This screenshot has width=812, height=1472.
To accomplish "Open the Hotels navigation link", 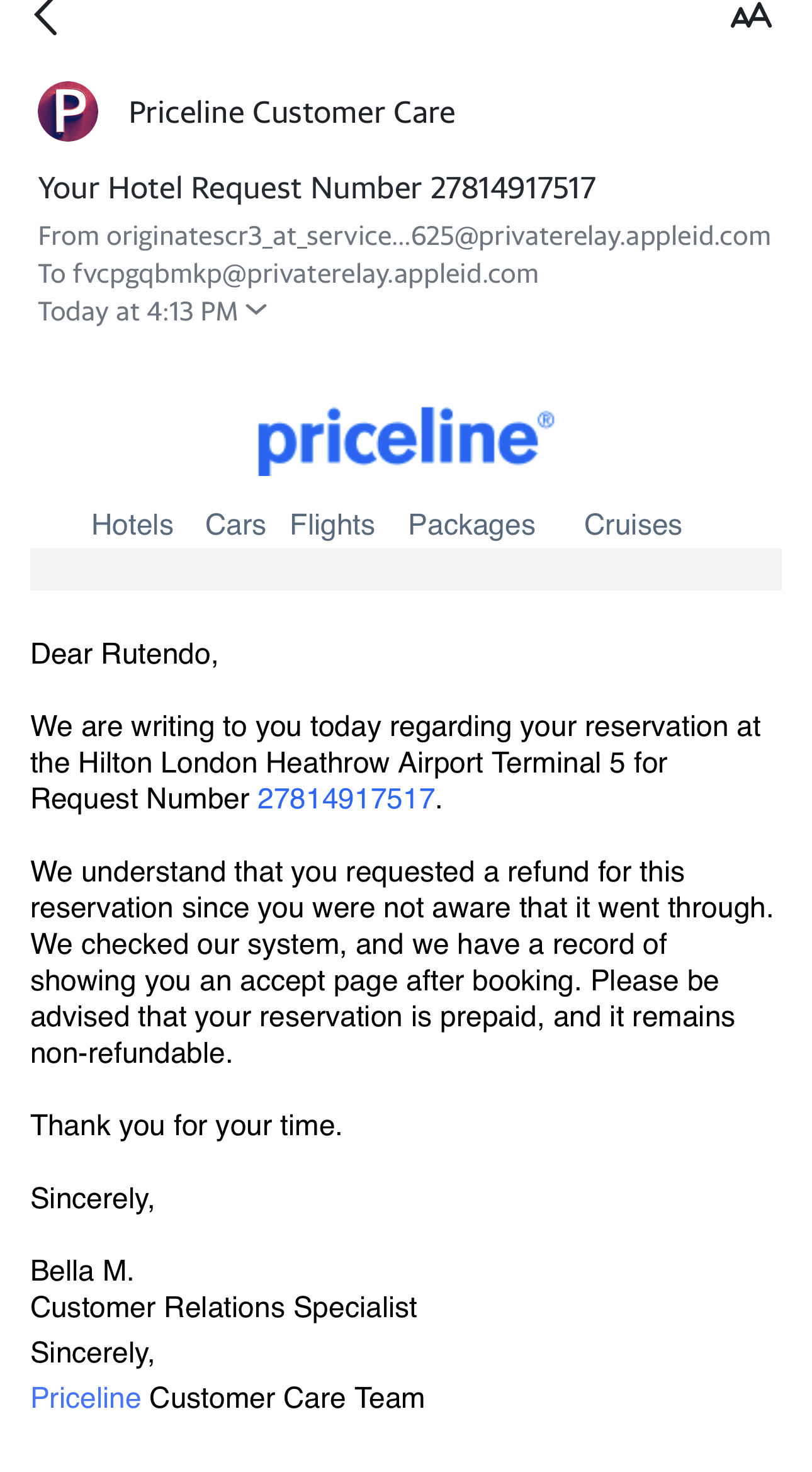I will pyautogui.click(x=132, y=524).
